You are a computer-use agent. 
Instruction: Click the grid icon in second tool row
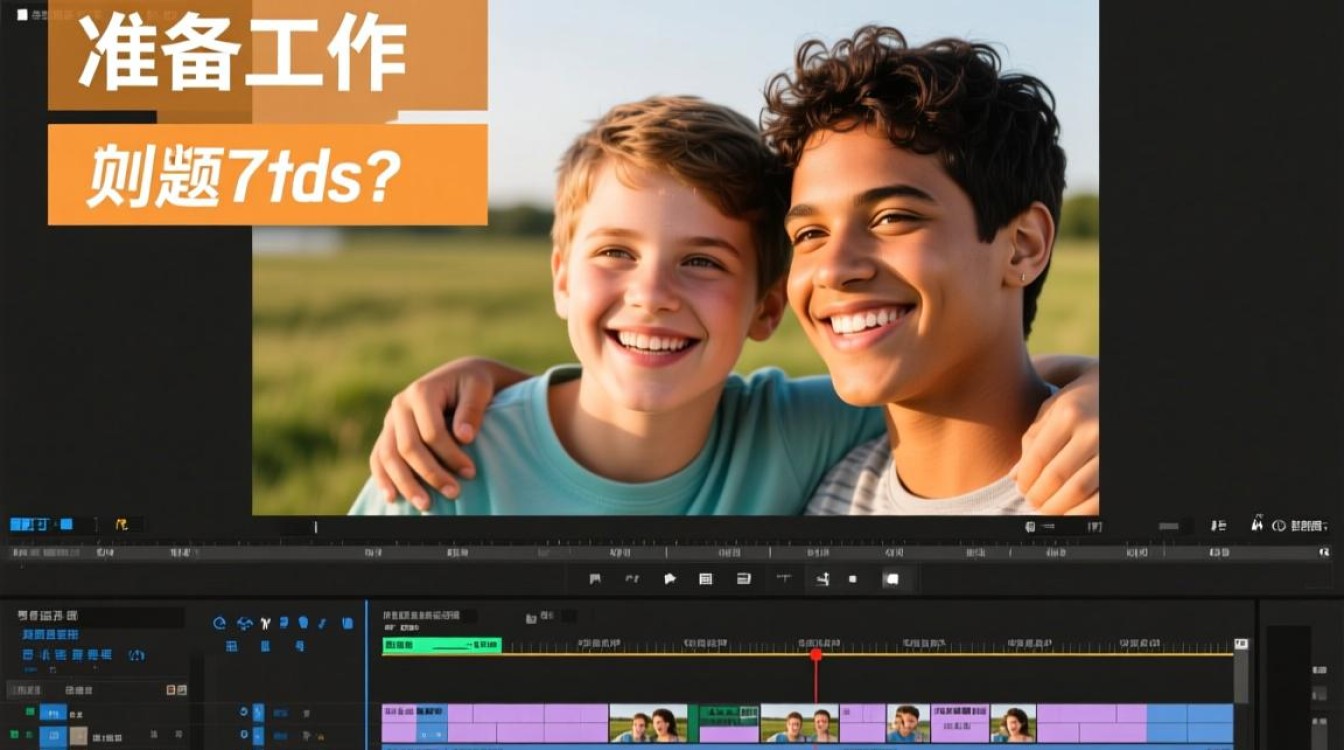232,647
